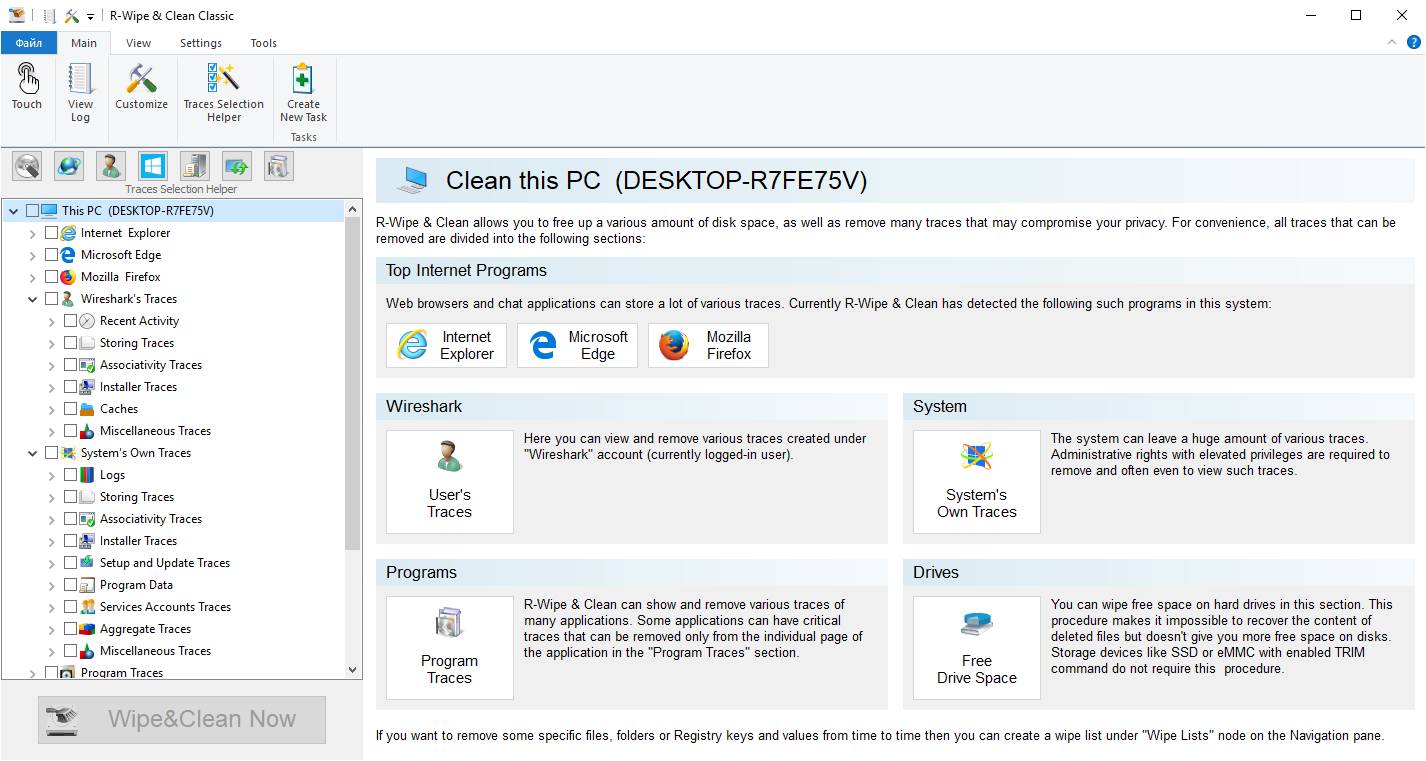Click Create New Task

point(304,93)
